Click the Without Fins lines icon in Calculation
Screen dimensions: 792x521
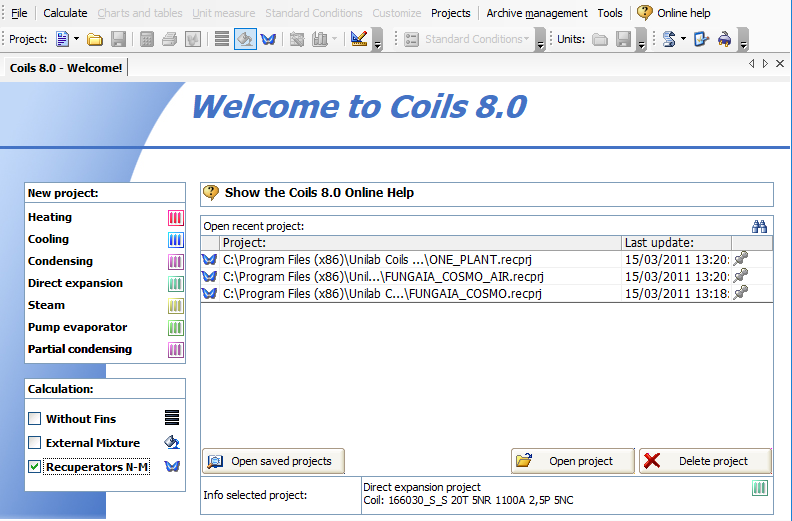(172, 417)
